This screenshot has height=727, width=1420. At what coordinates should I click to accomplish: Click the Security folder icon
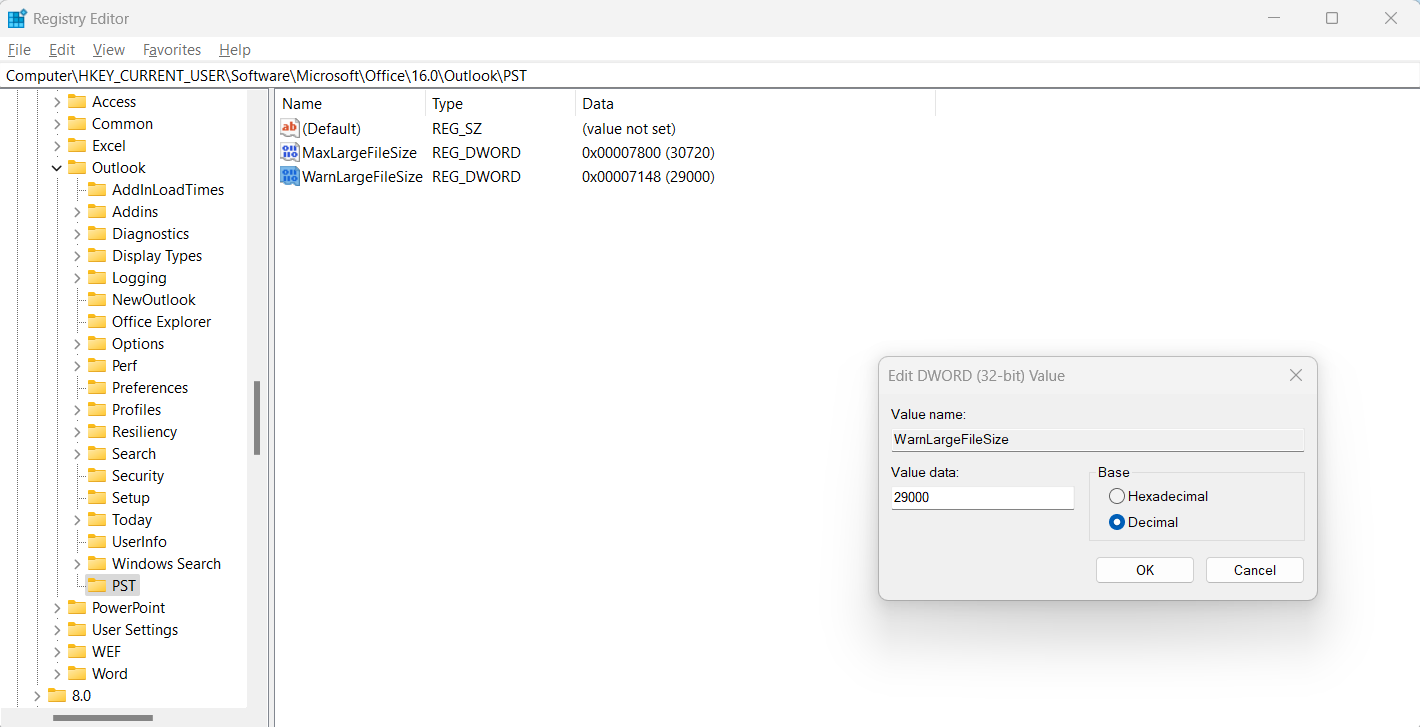(x=97, y=475)
